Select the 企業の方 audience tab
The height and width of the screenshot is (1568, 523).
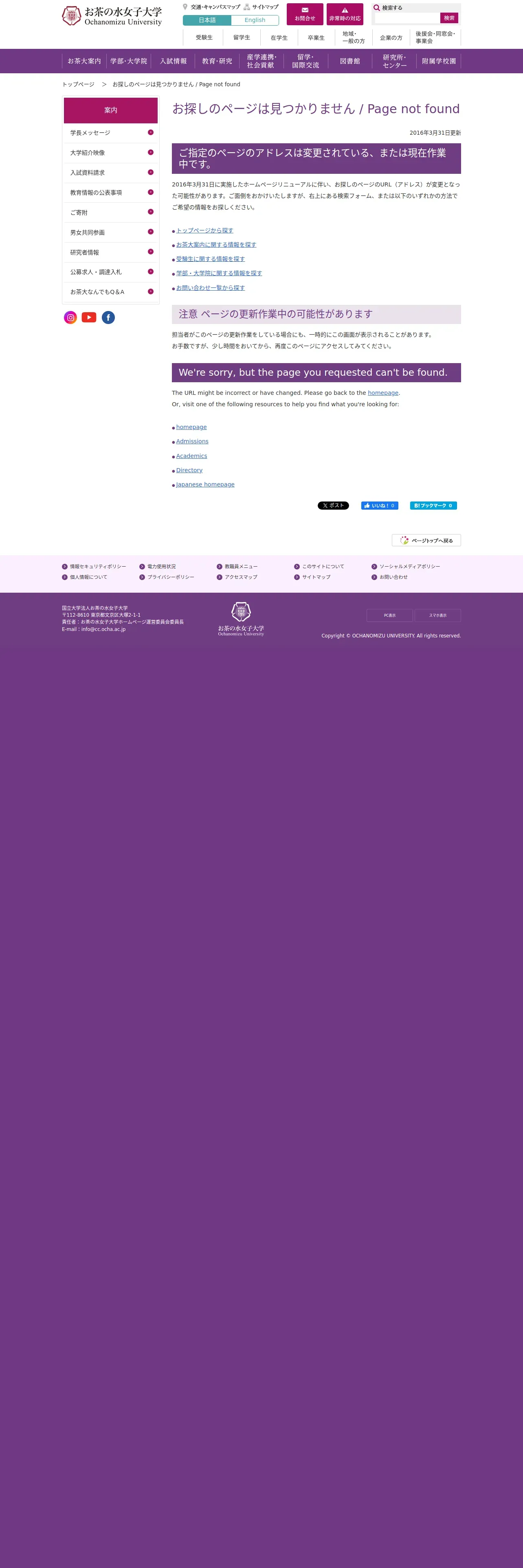pyautogui.click(x=391, y=38)
